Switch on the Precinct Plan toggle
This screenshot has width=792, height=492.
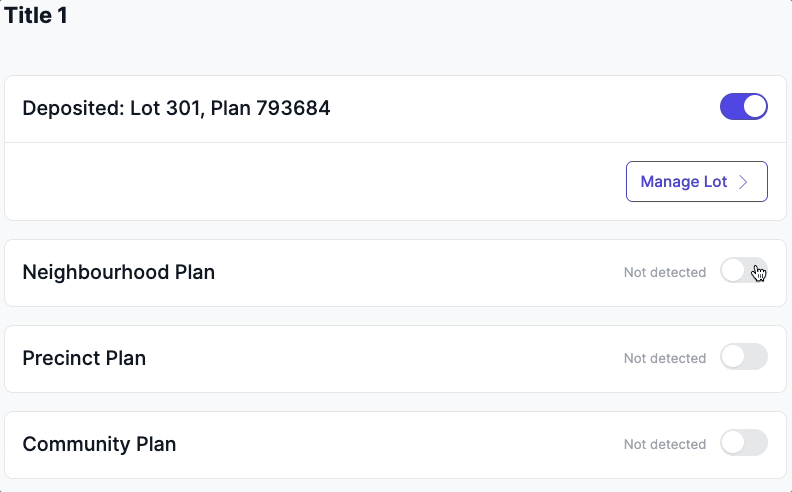click(x=743, y=357)
